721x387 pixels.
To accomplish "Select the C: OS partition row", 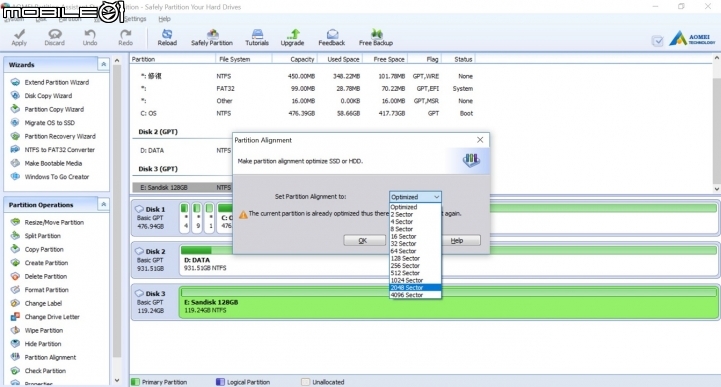I will coord(306,113).
